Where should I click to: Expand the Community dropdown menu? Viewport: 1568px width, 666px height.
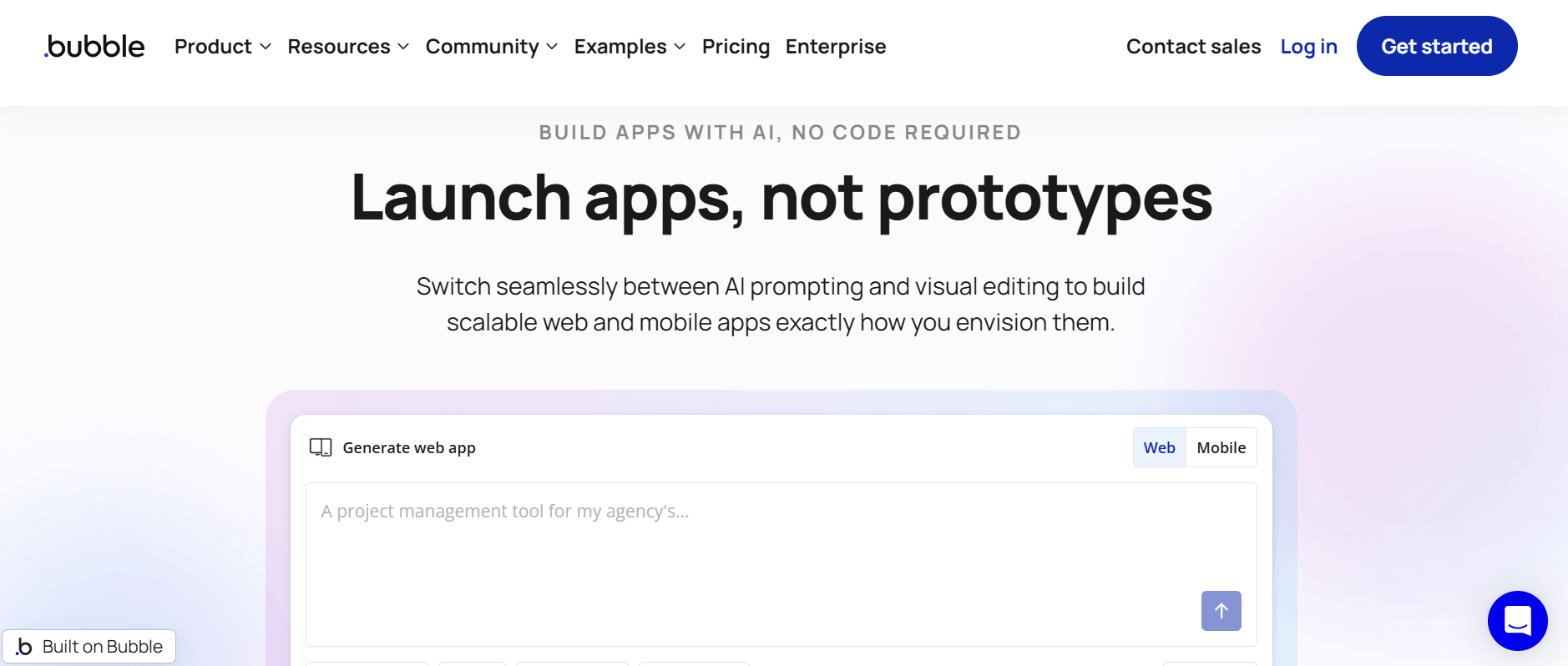(491, 47)
